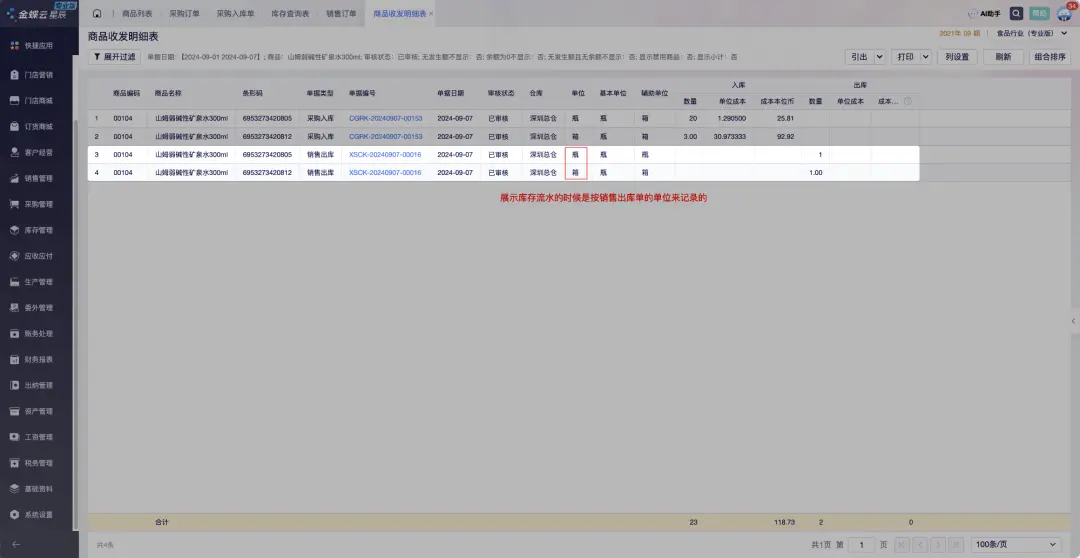Collapse the sidebar with bottom-left arrow

pos(15,545)
